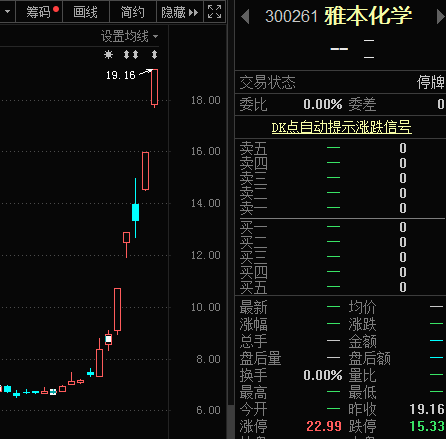This screenshot has width=446, height=439.
Task: Click the 委比 0.00% value
Action: click(x=322, y=104)
